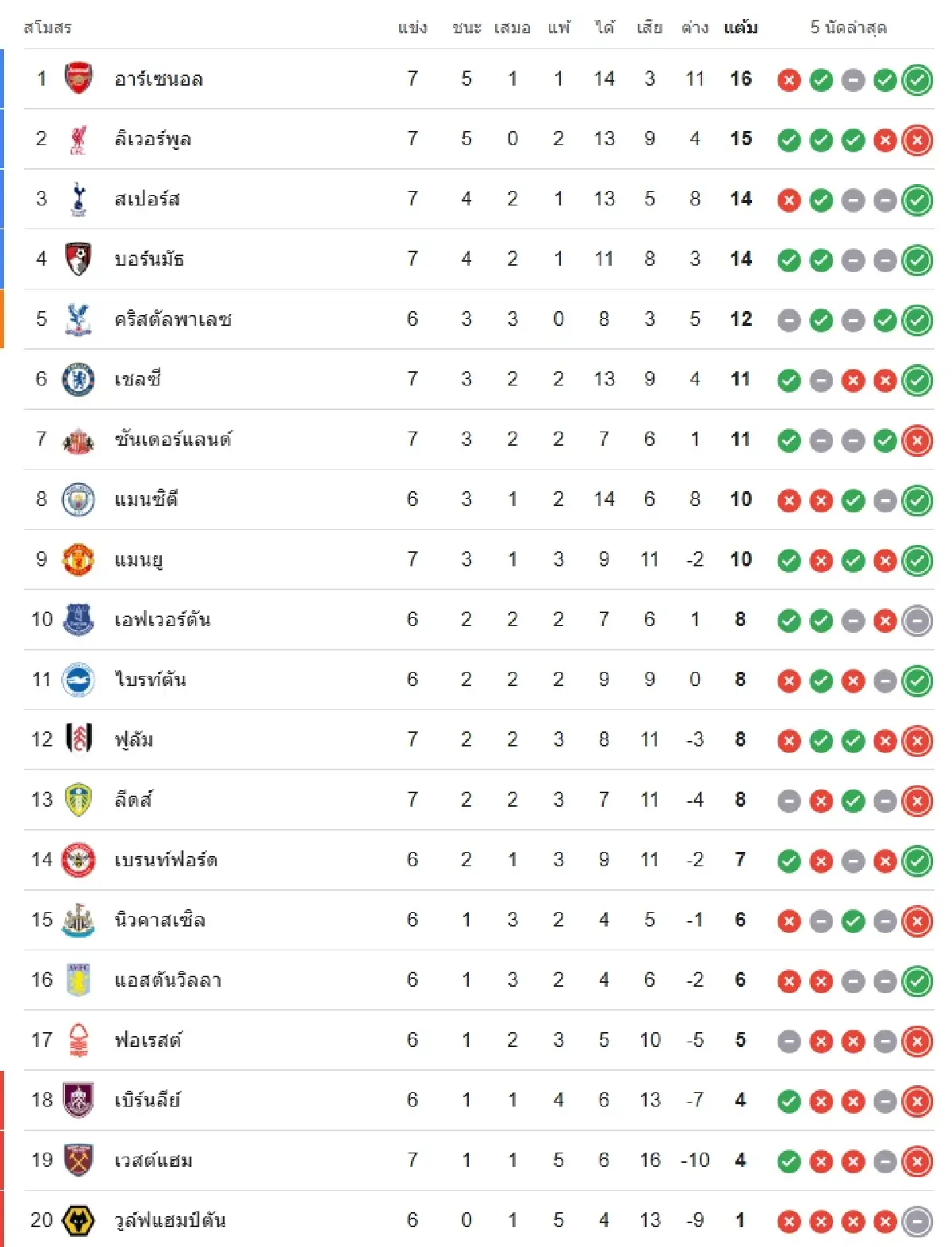Click the Liverpool club crest
The image size is (952, 1247).
pos(78,139)
